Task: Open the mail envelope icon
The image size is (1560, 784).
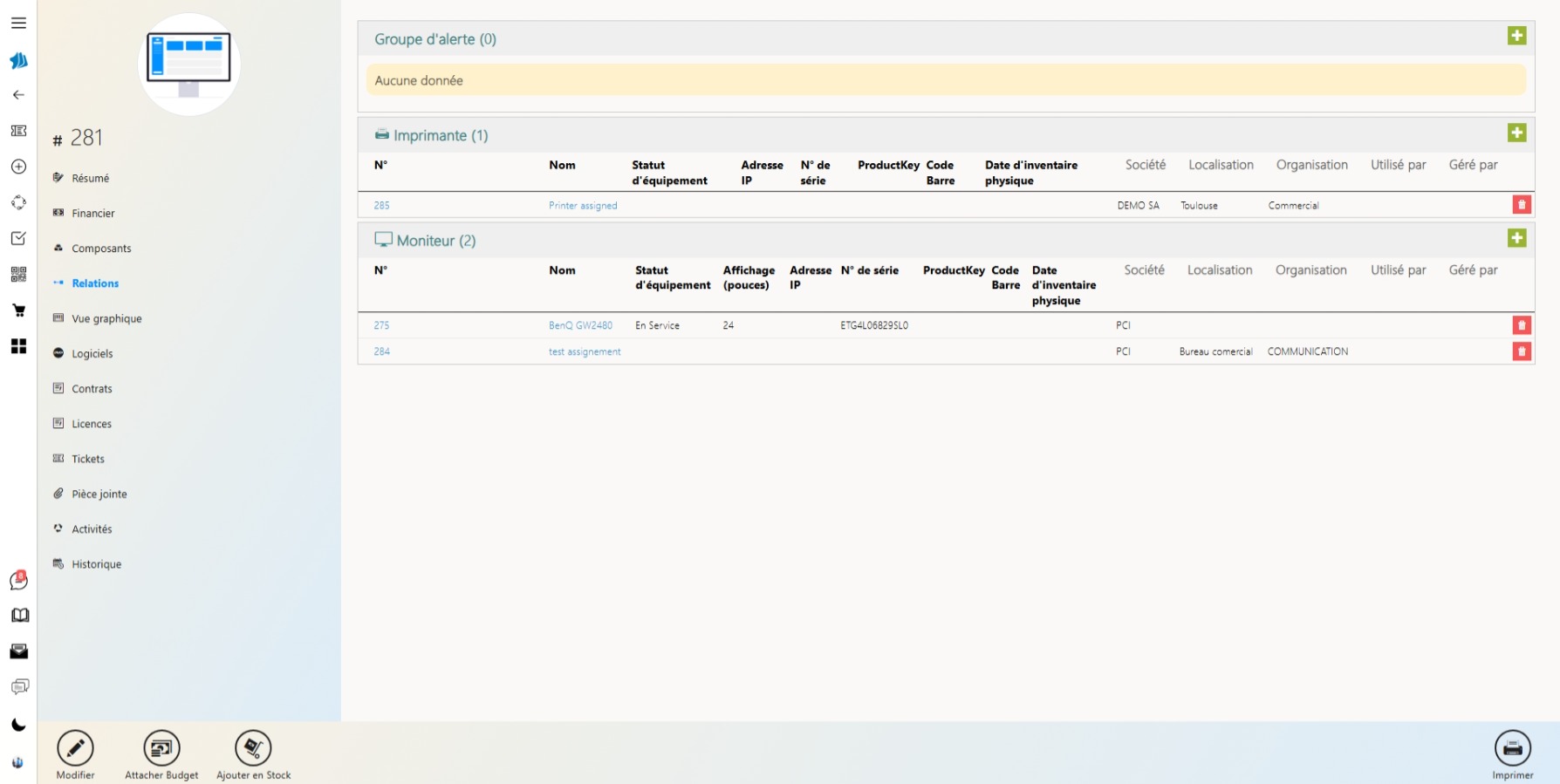Action: [x=18, y=651]
